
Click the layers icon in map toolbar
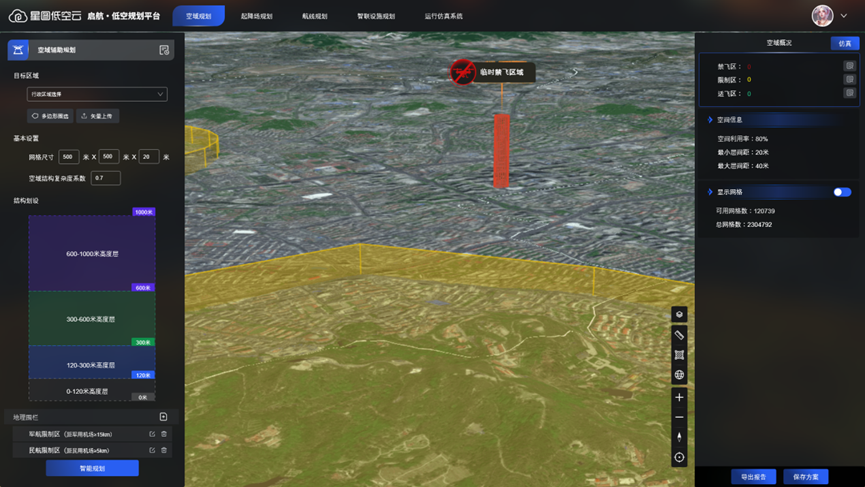[x=679, y=314]
